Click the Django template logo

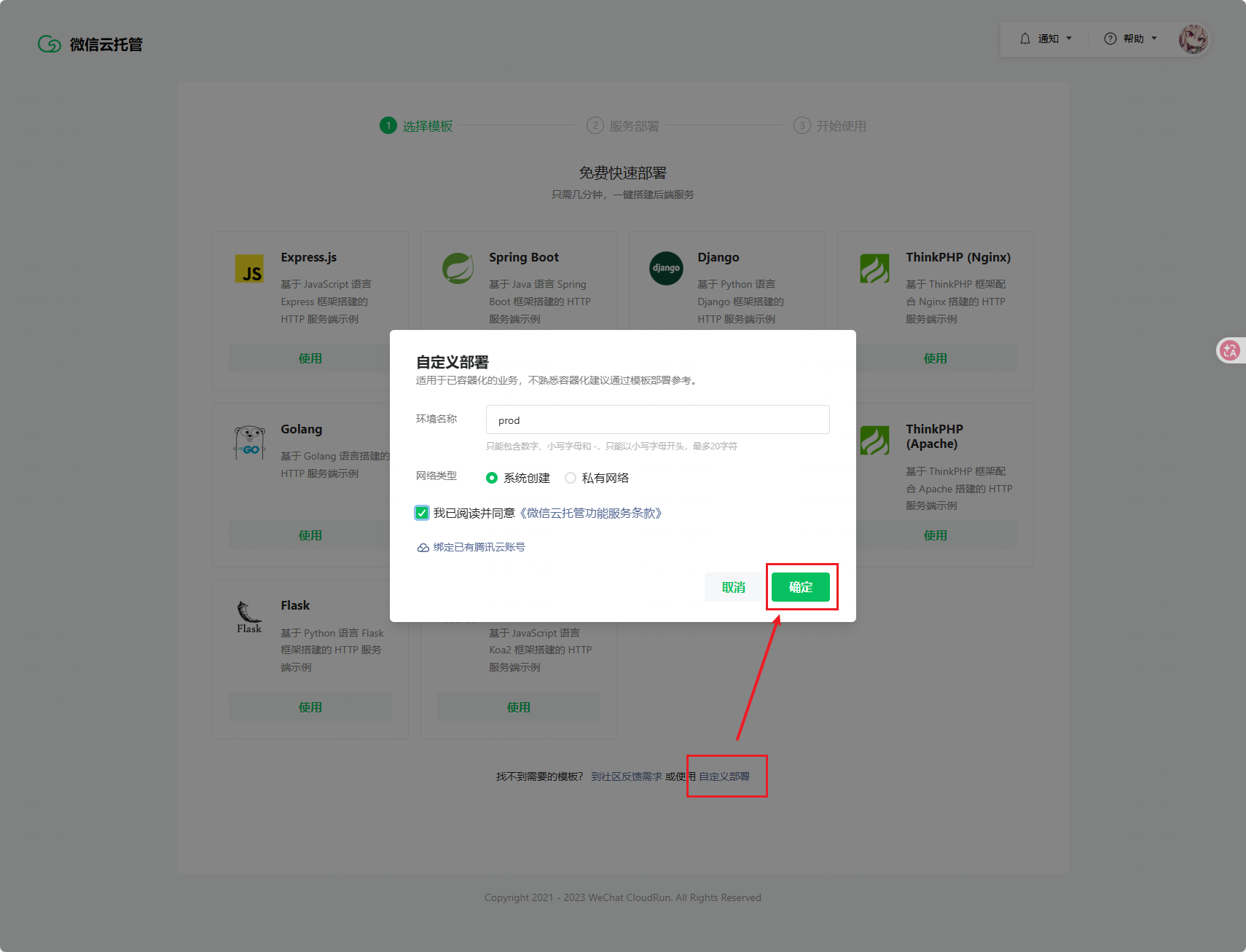point(666,269)
